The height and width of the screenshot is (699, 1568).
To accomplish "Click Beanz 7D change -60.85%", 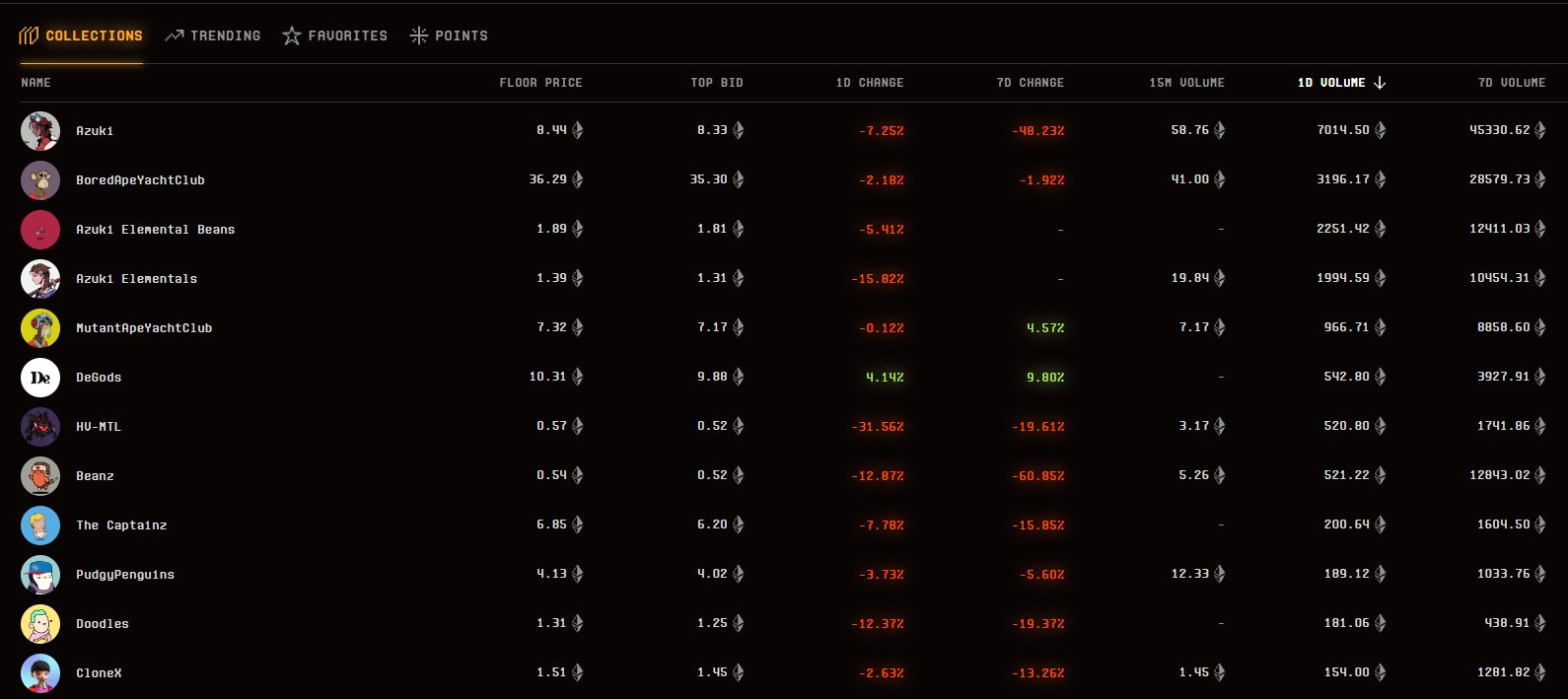I will click(x=1038, y=476).
